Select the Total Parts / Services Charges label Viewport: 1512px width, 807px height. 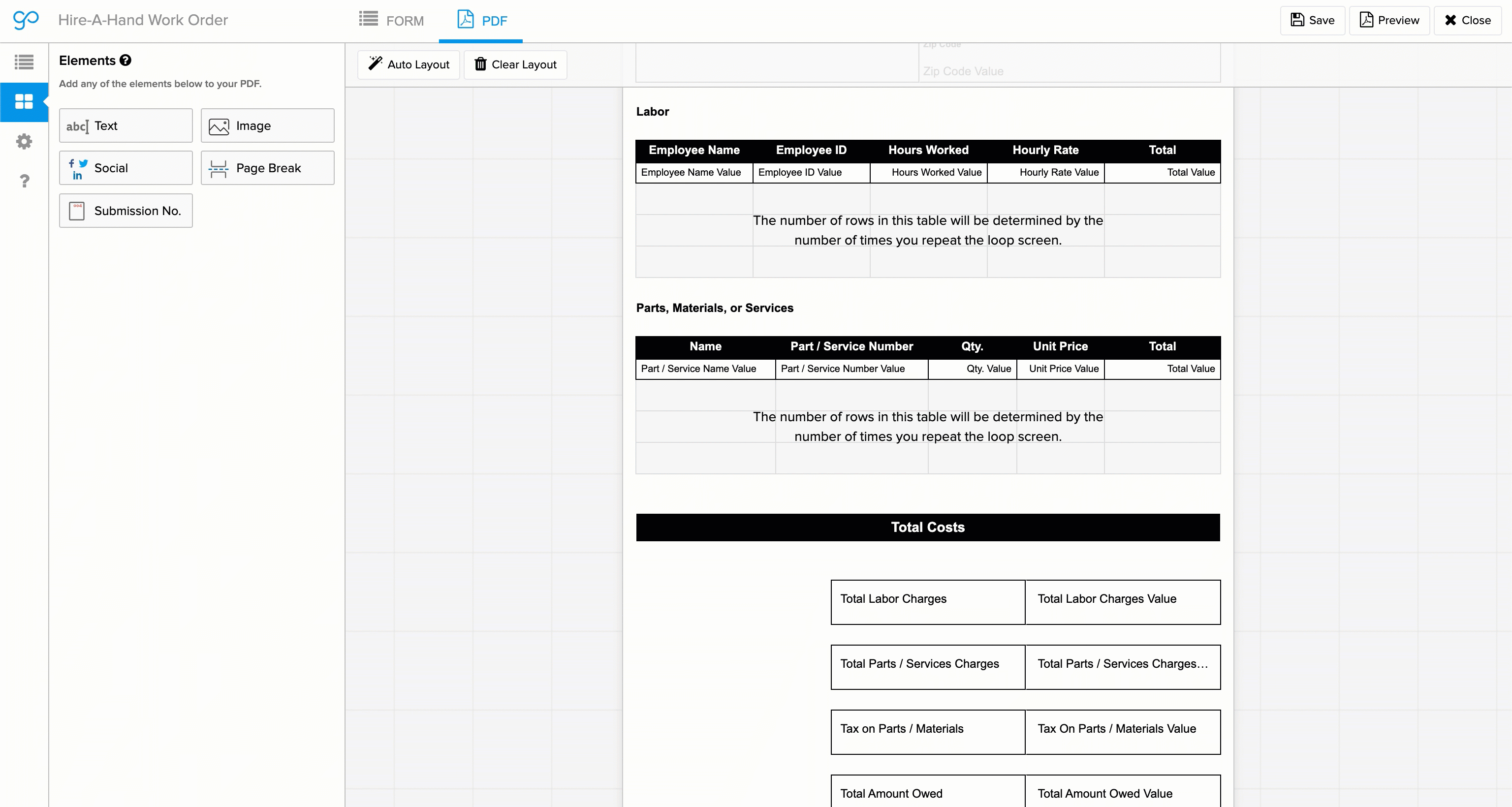coord(928,667)
